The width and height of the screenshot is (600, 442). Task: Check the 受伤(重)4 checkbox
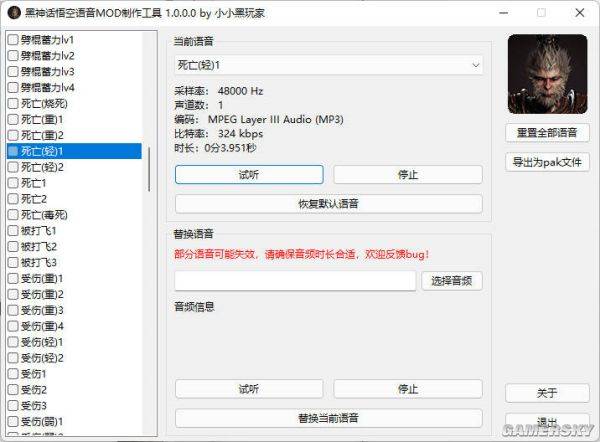[13, 326]
